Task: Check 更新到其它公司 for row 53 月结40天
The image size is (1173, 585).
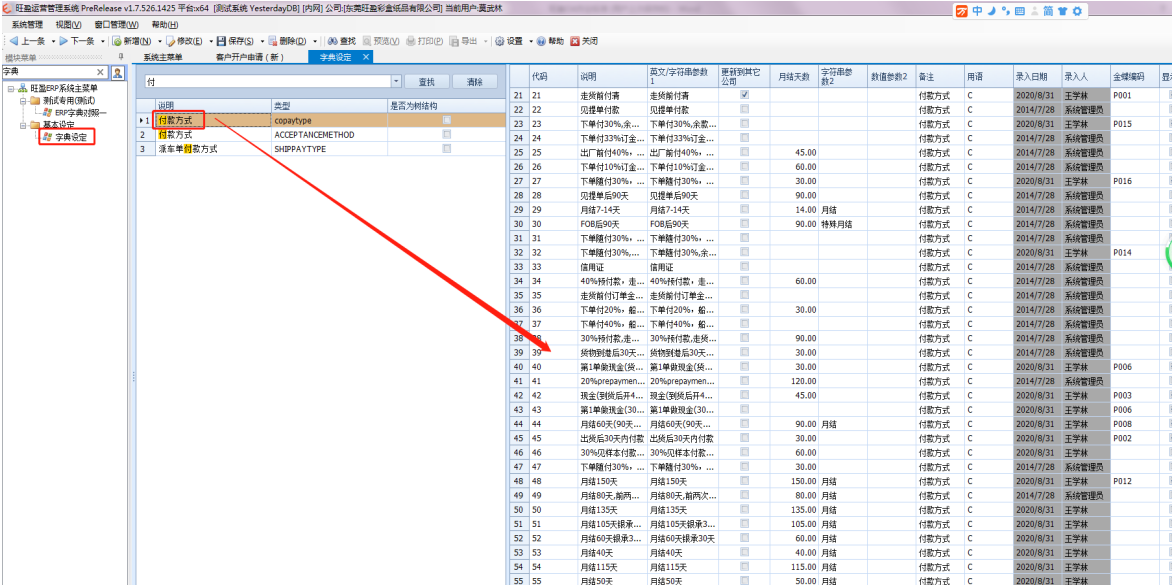Action: (744, 551)
